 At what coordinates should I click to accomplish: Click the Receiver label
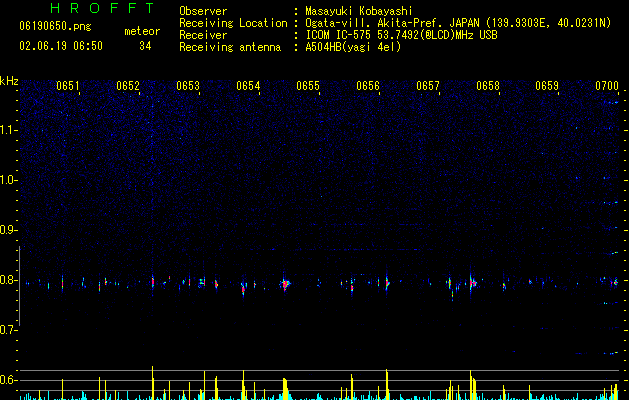203,35
